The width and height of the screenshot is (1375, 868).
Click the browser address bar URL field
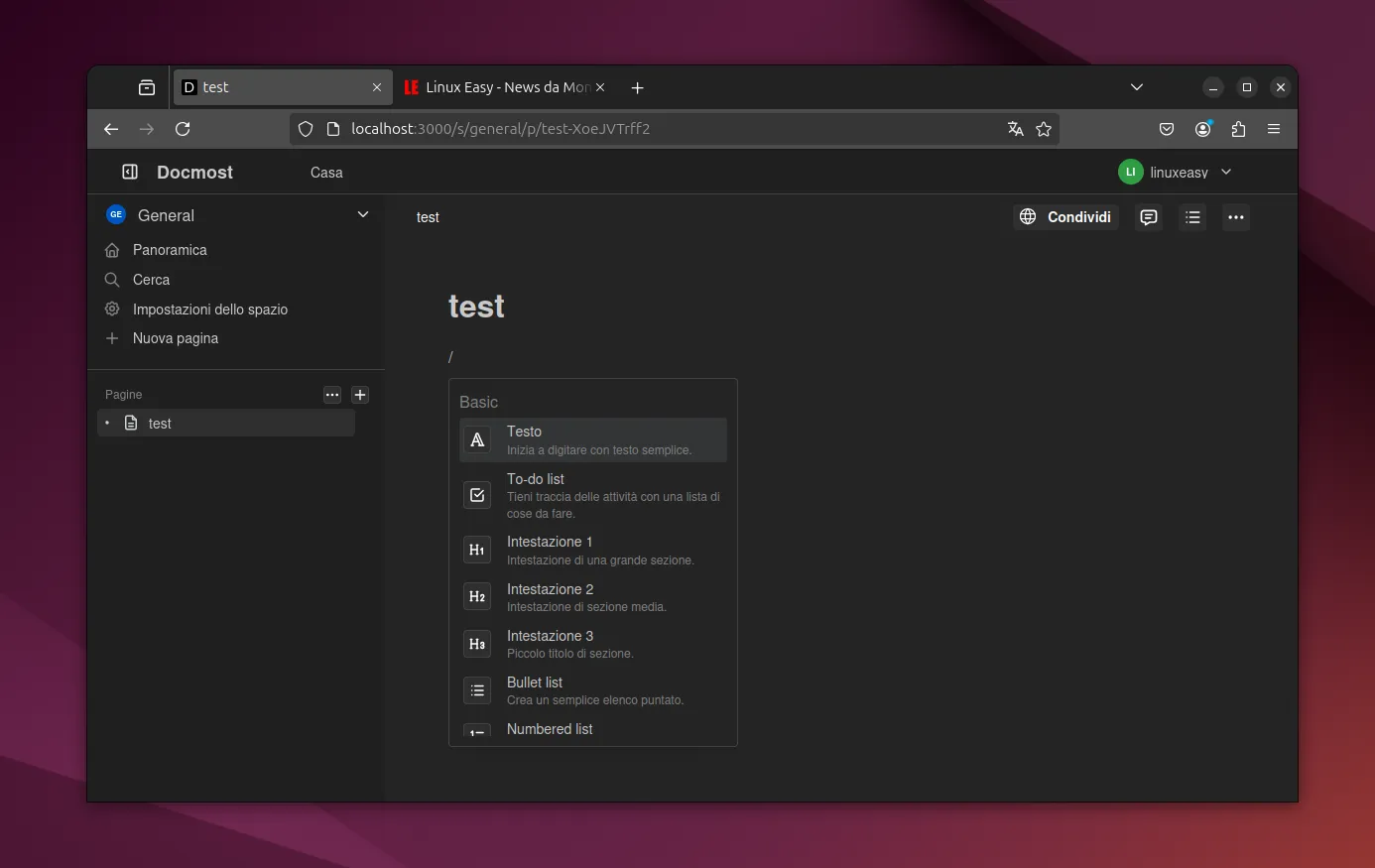[645, 129]
